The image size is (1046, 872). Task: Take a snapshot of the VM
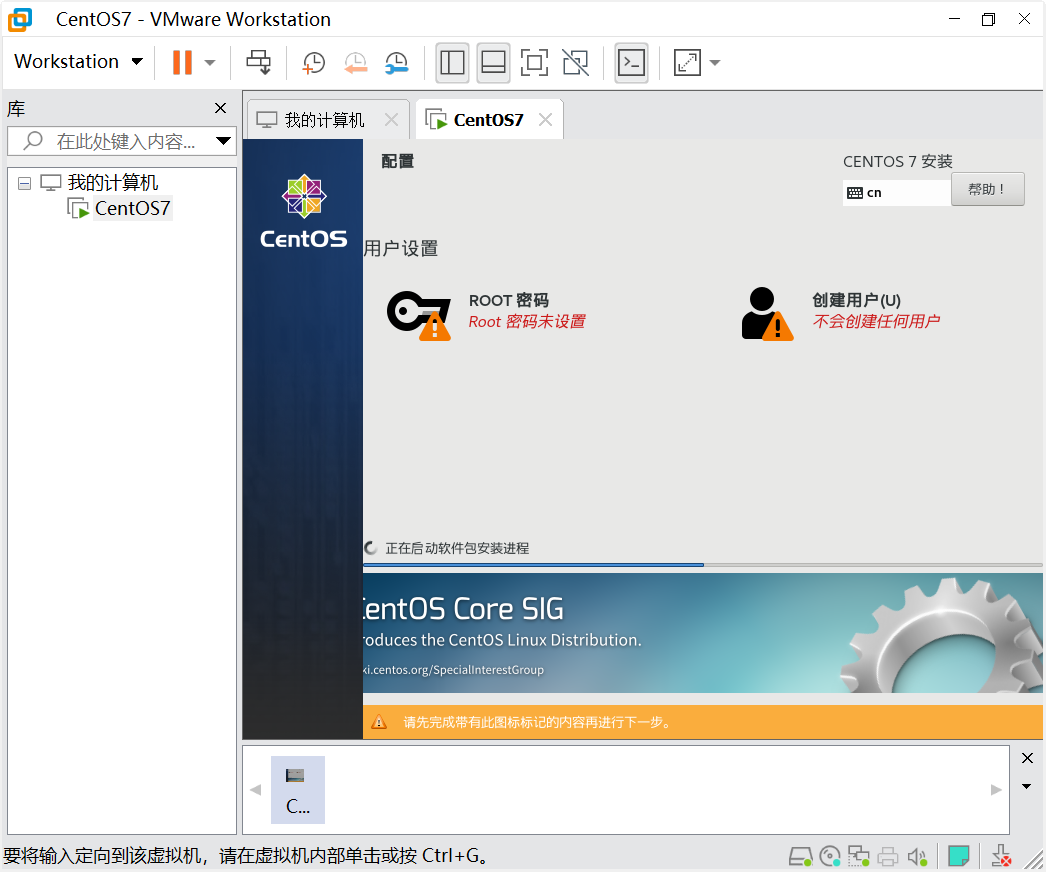314,63
